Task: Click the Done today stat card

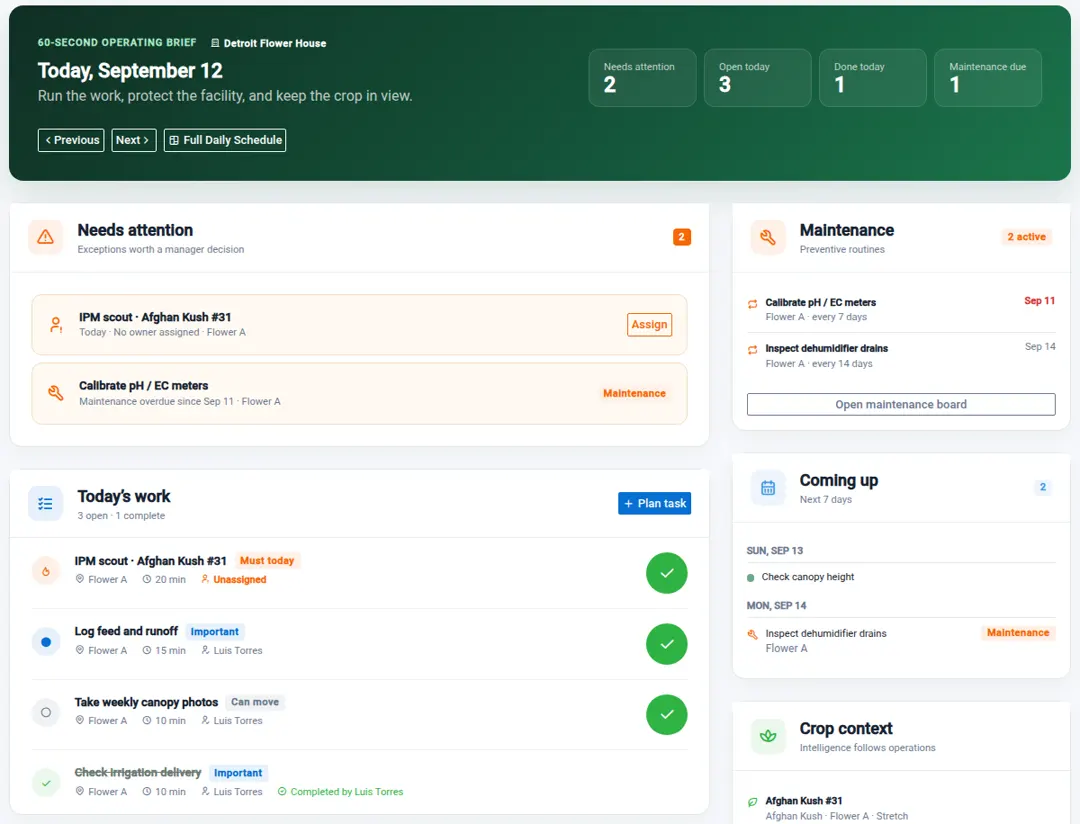Action: (x=872, y=78)
